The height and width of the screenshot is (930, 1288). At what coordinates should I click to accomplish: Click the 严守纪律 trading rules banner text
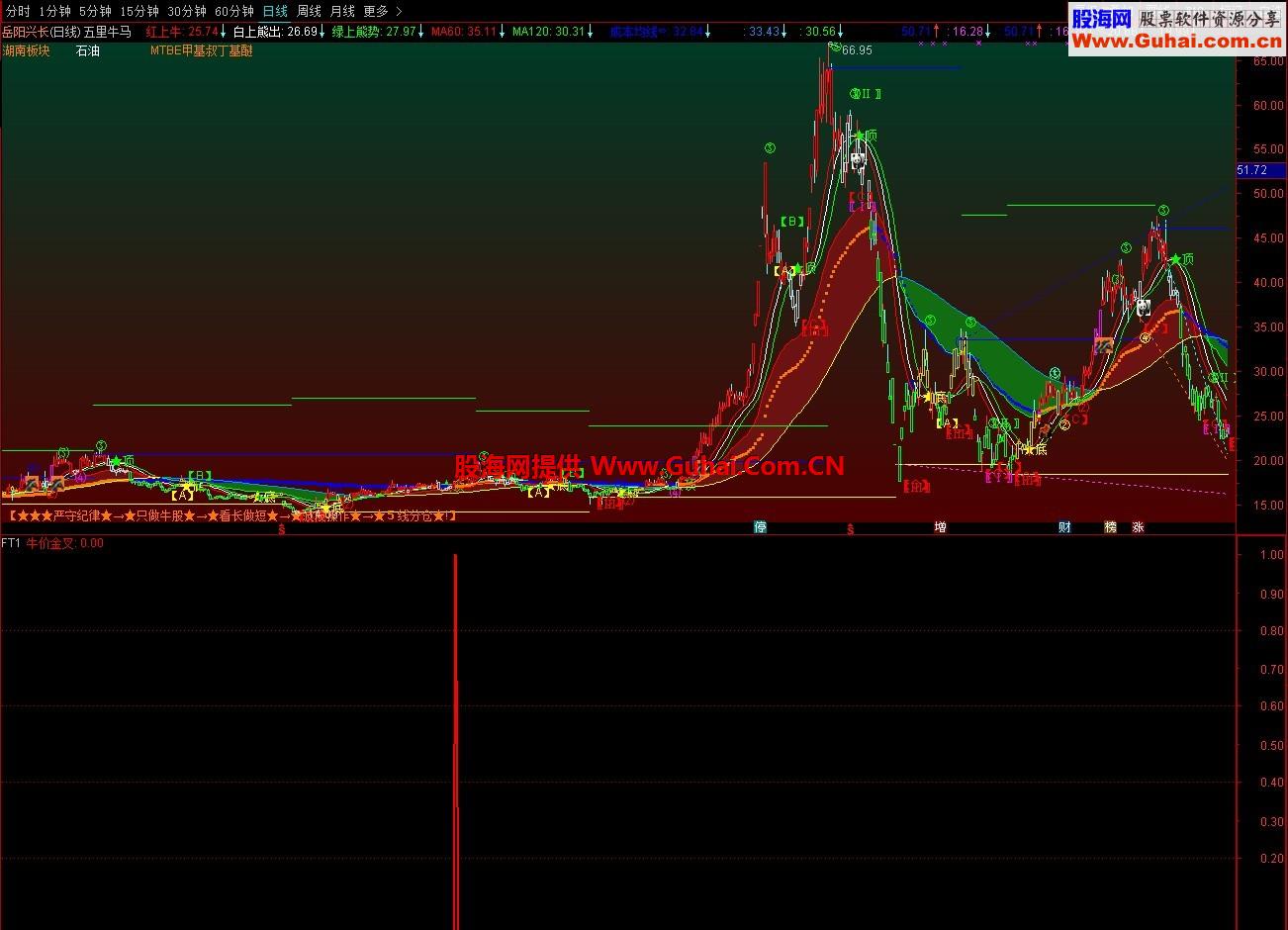[x=231, y=515]
